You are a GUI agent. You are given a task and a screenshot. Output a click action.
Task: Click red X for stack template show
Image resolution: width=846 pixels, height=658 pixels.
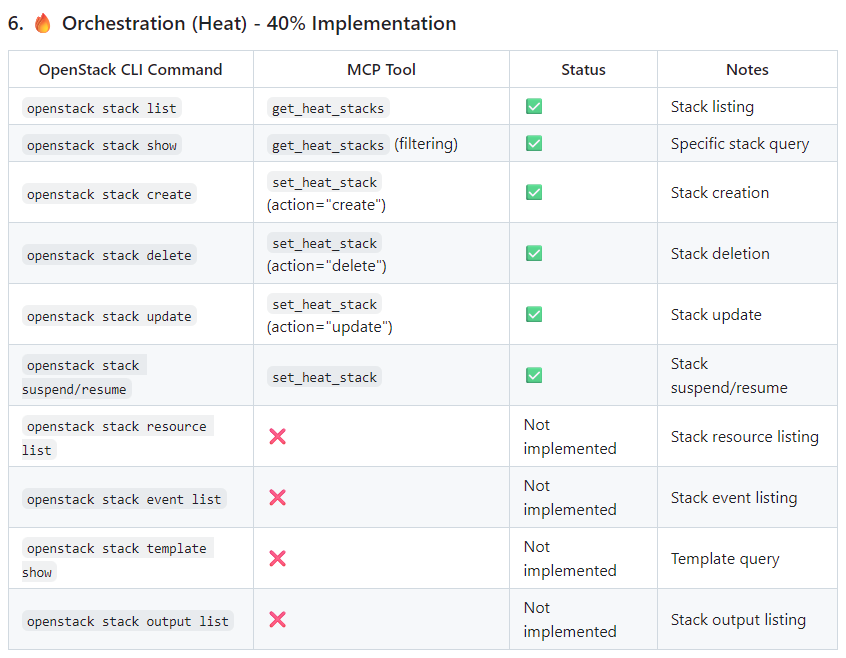coord(278,558)
